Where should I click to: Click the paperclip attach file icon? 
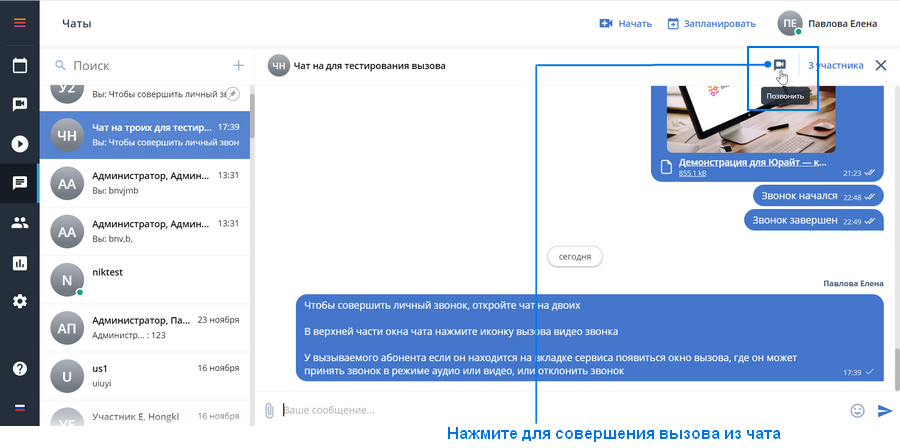269,410
